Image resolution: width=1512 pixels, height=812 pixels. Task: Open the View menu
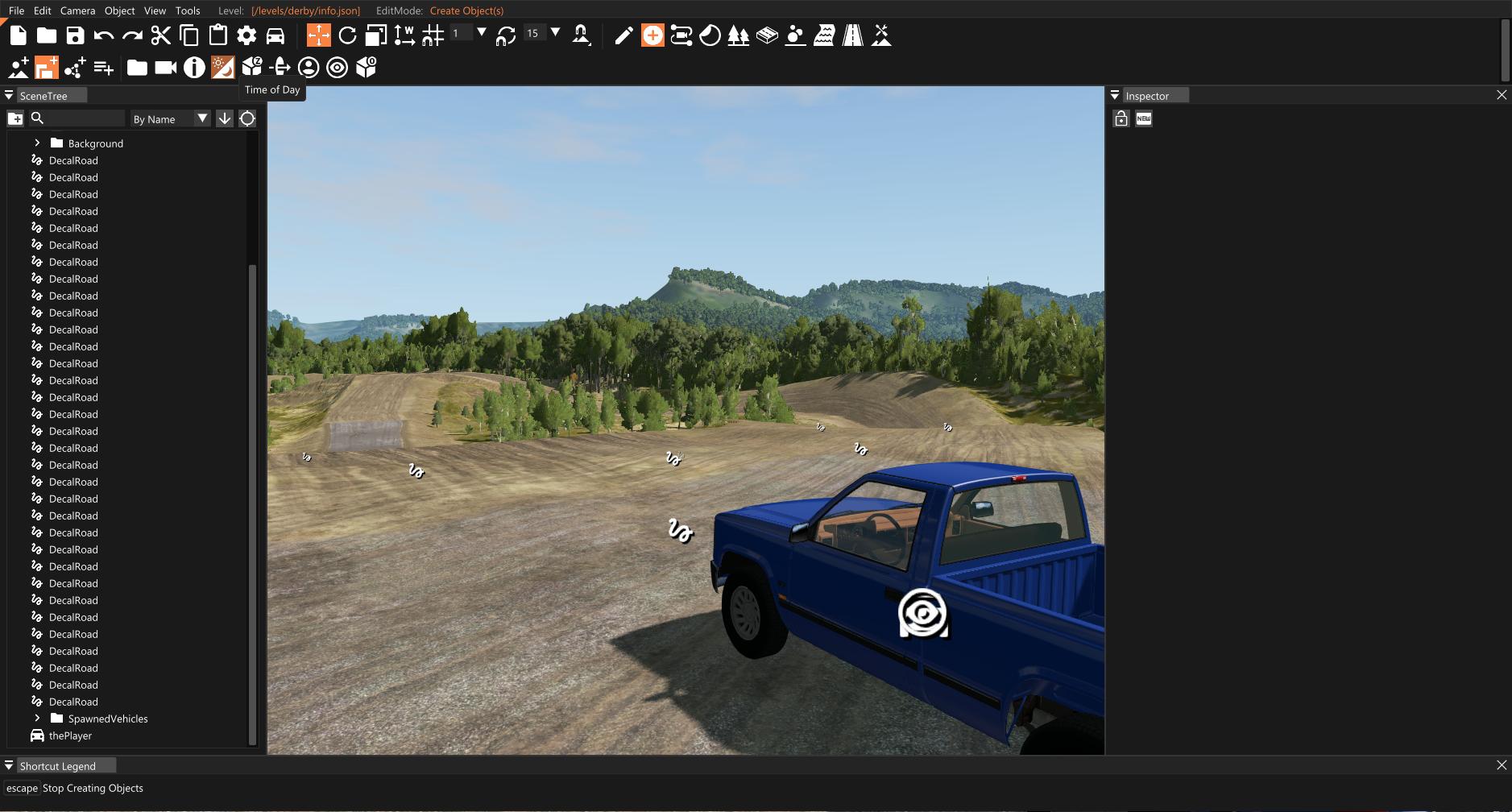[x=155, y=10]
